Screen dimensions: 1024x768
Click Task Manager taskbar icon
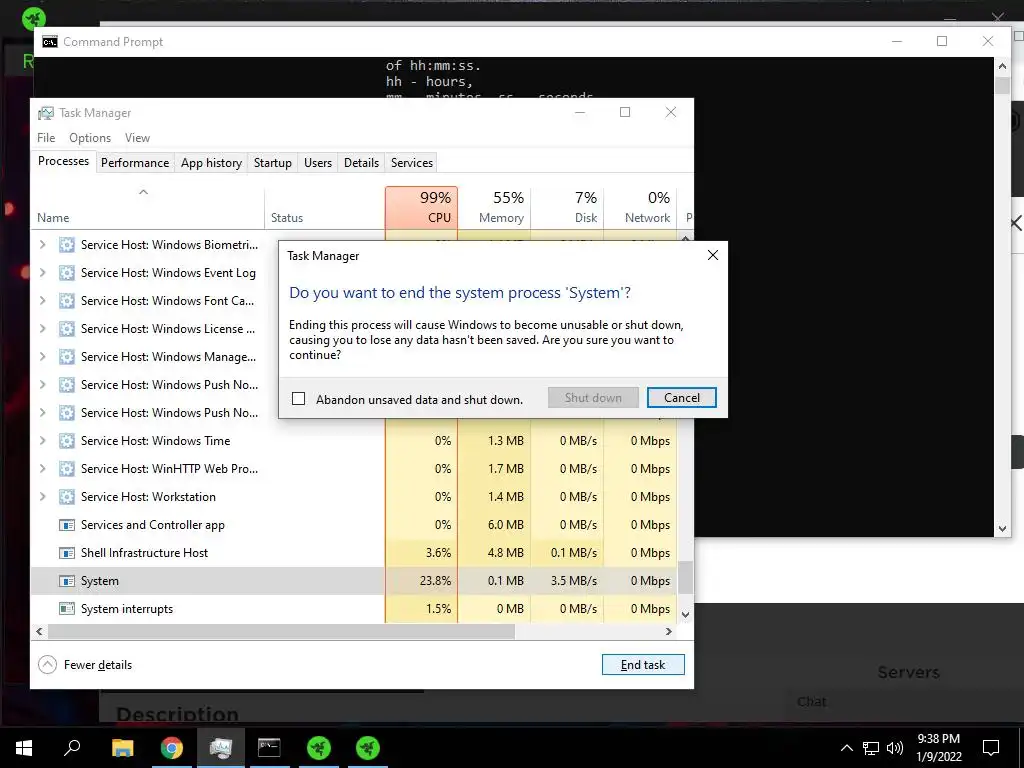[220, 748]
